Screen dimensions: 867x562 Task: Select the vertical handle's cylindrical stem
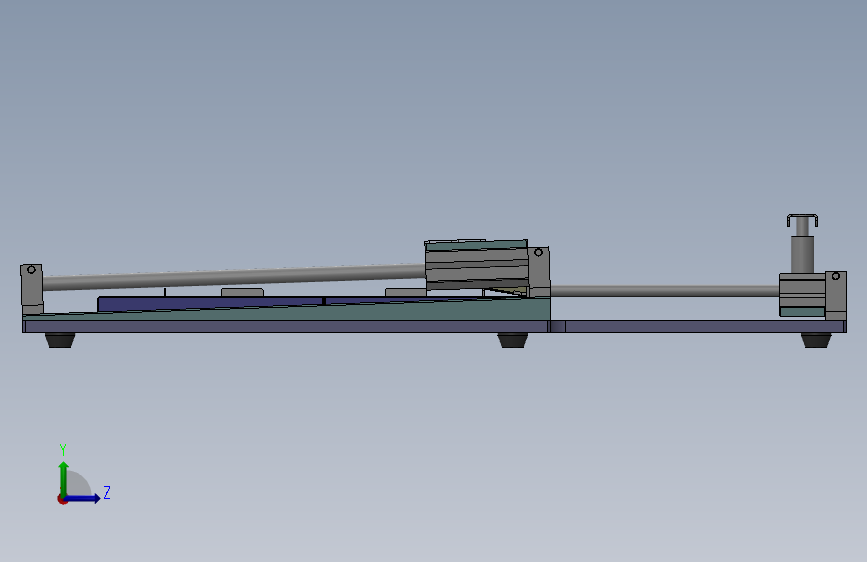coord(802,253)
